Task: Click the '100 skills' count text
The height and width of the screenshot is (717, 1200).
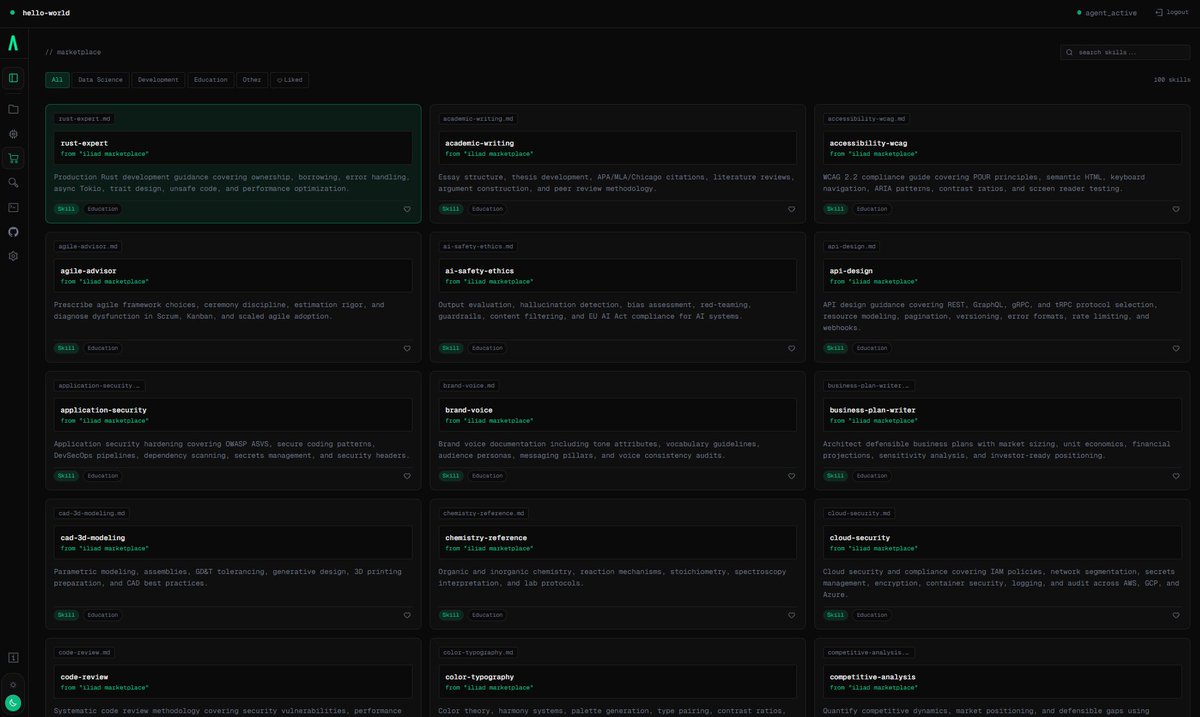Action: pos(1172,80)
